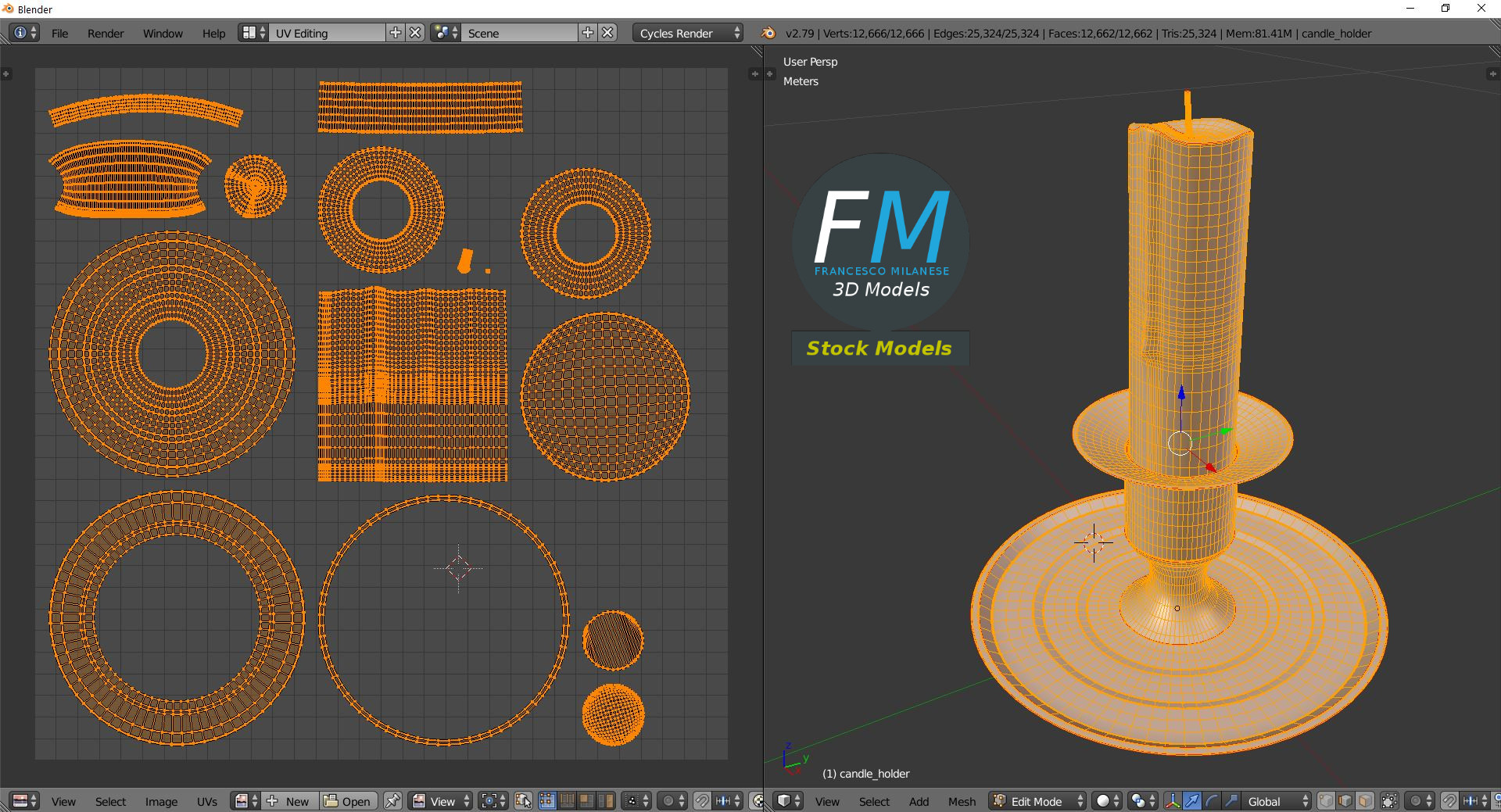The image size is (1501, 812).
Task: Toggle the 3D manipulator widget
Action: pos(1173,801)
